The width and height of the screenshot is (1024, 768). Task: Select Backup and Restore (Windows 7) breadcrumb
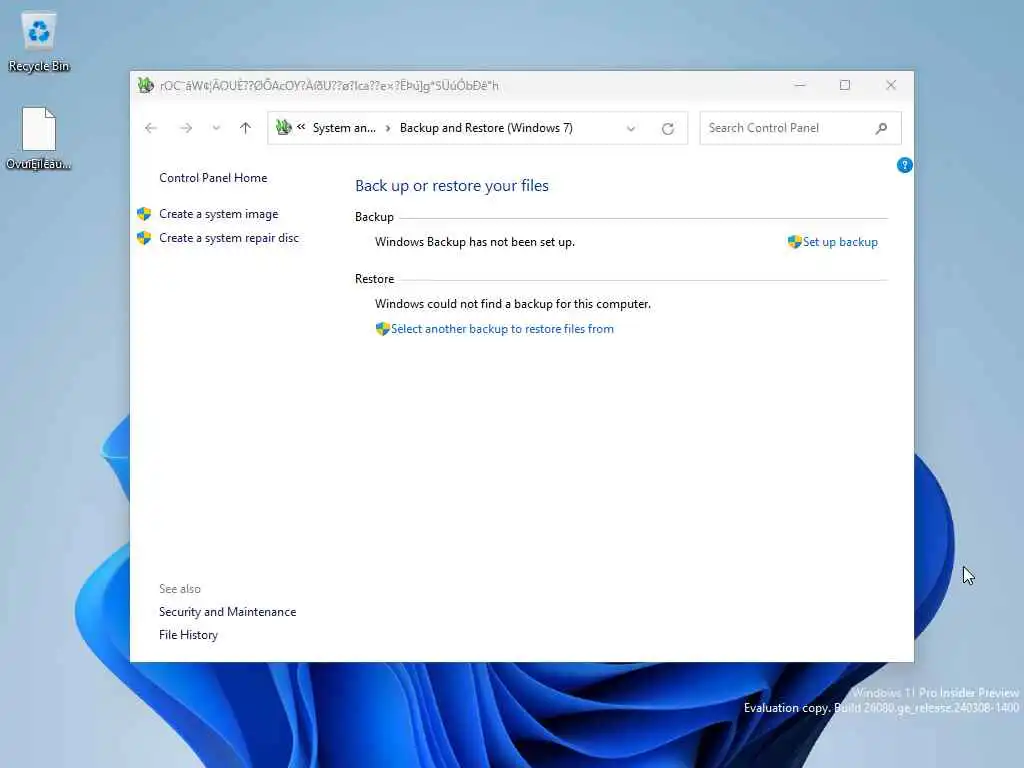(x=486, y=128)
